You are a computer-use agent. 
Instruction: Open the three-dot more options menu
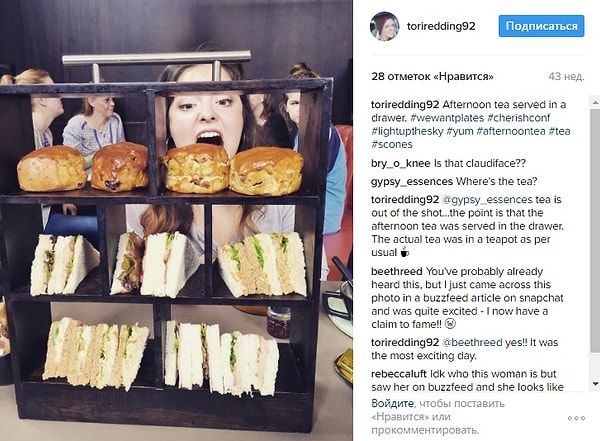point(577,418)
